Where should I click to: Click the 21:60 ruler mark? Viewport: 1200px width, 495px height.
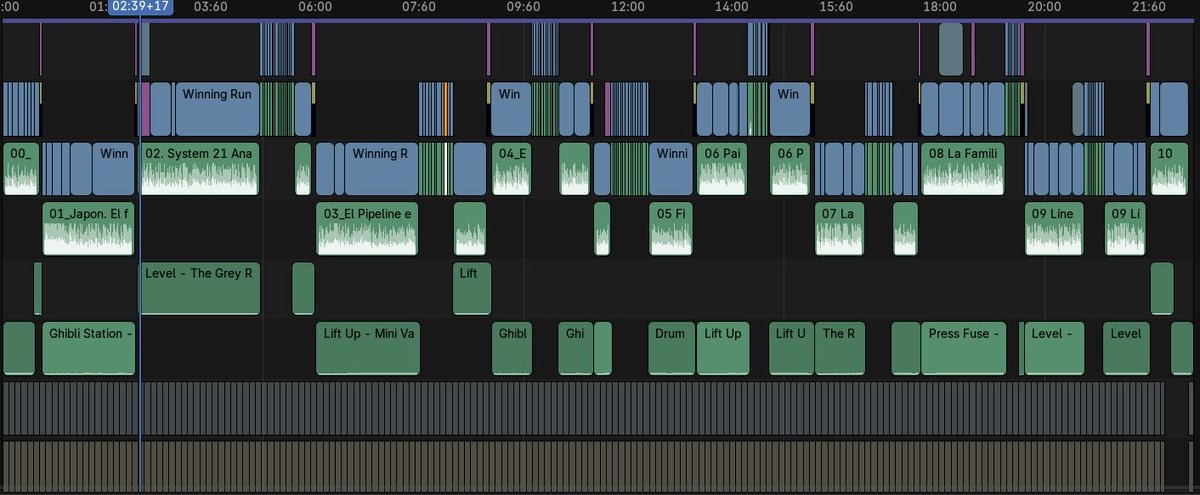pyautogui.click(x=1149, y=7)
